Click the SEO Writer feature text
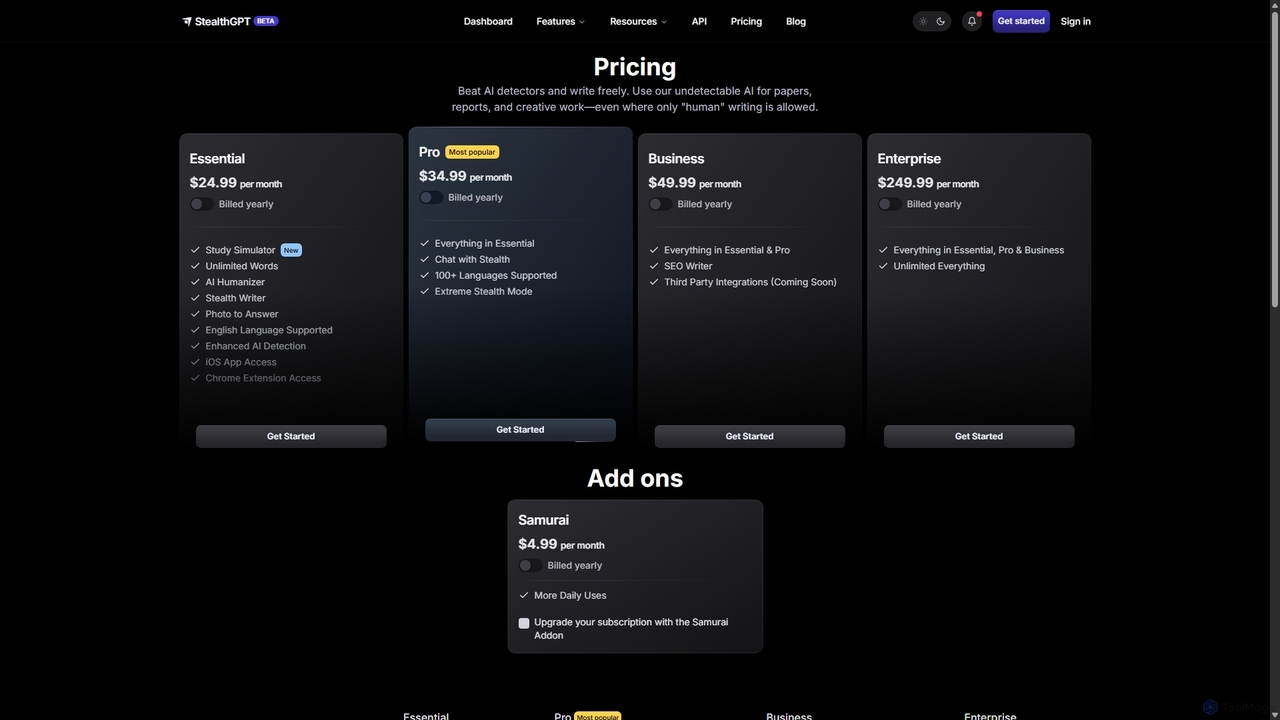1280x720 pixels. (x=688, y=266)
